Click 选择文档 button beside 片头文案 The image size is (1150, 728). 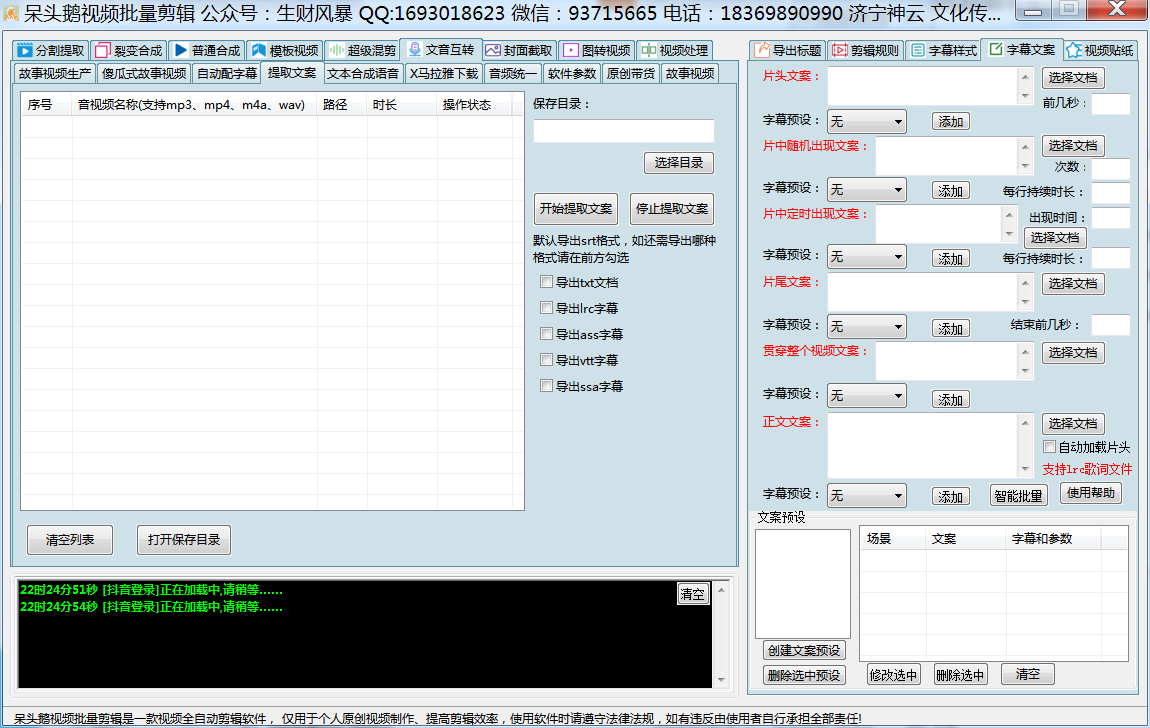tap(1073, 78)
